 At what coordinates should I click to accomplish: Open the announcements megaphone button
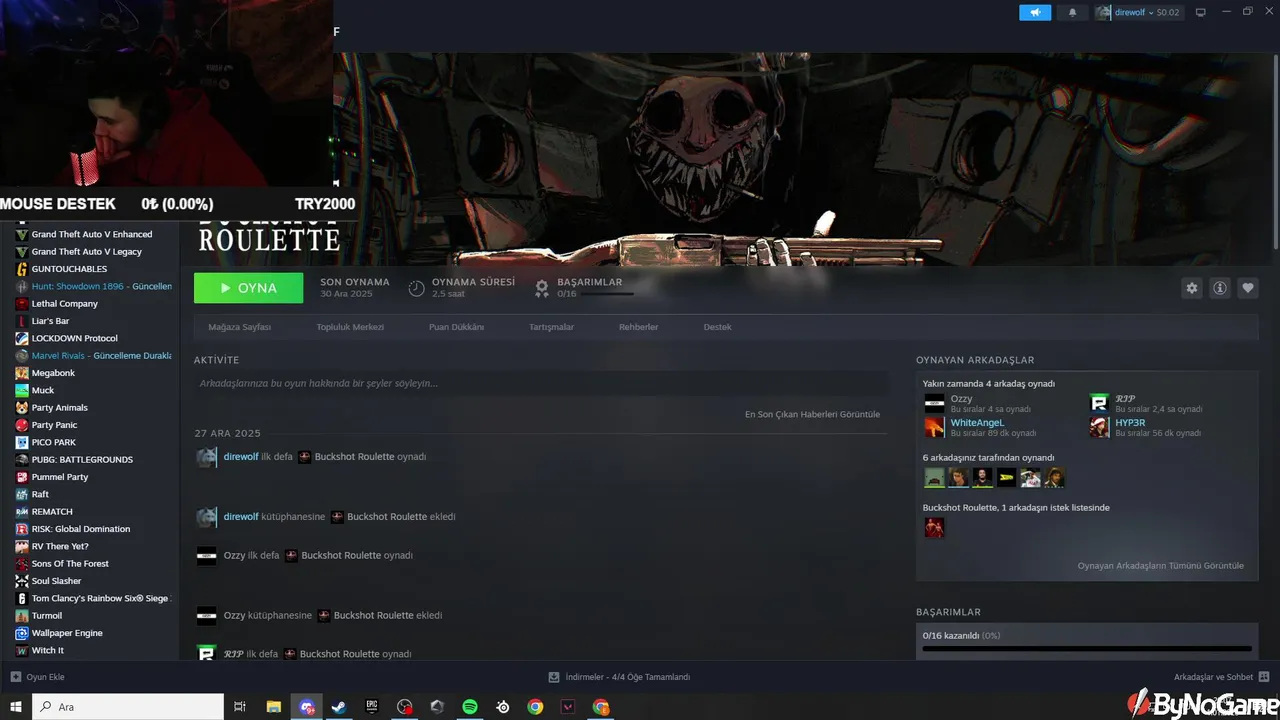(x=1035, y=12)
